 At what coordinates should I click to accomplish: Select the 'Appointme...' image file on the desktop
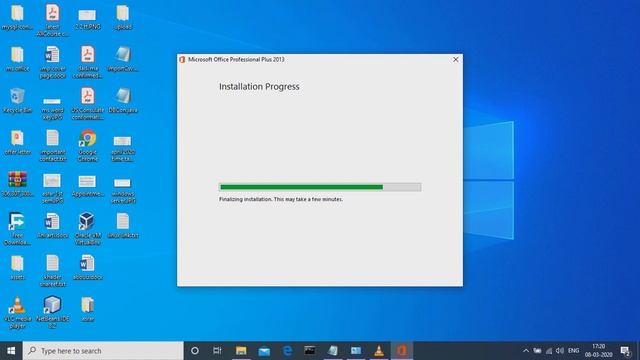87,186
